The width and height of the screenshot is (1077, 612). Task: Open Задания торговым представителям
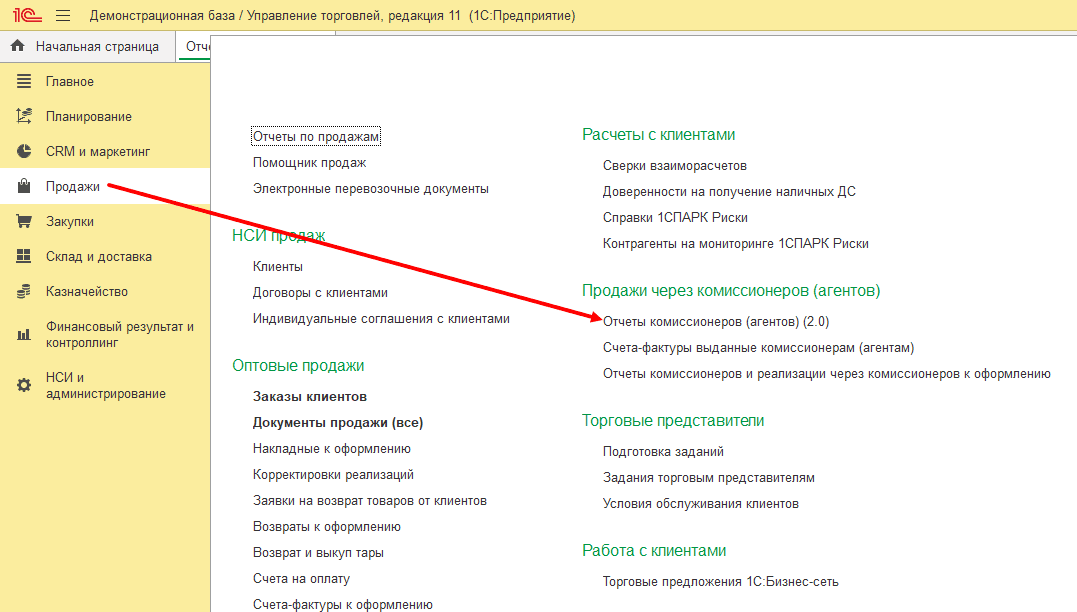(709, 477)
